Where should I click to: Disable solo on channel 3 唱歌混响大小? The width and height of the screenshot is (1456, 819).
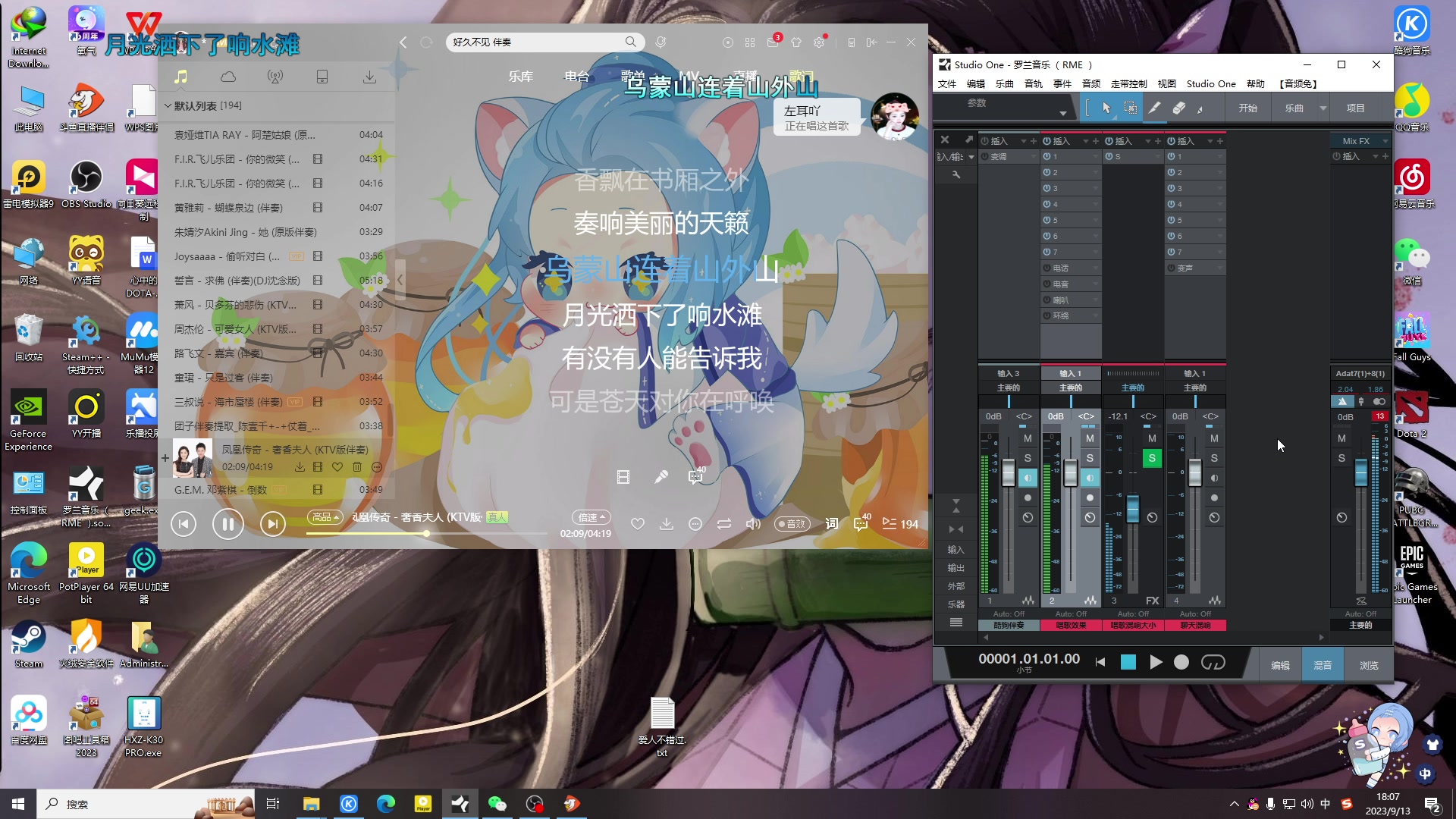tap(1152, 458)
